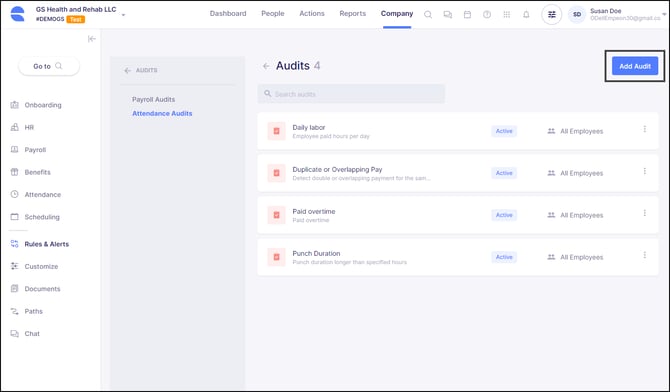670x392 pixels.
Task: Click the Onboarding sidebar icon
Action: (x=15, y=105)
